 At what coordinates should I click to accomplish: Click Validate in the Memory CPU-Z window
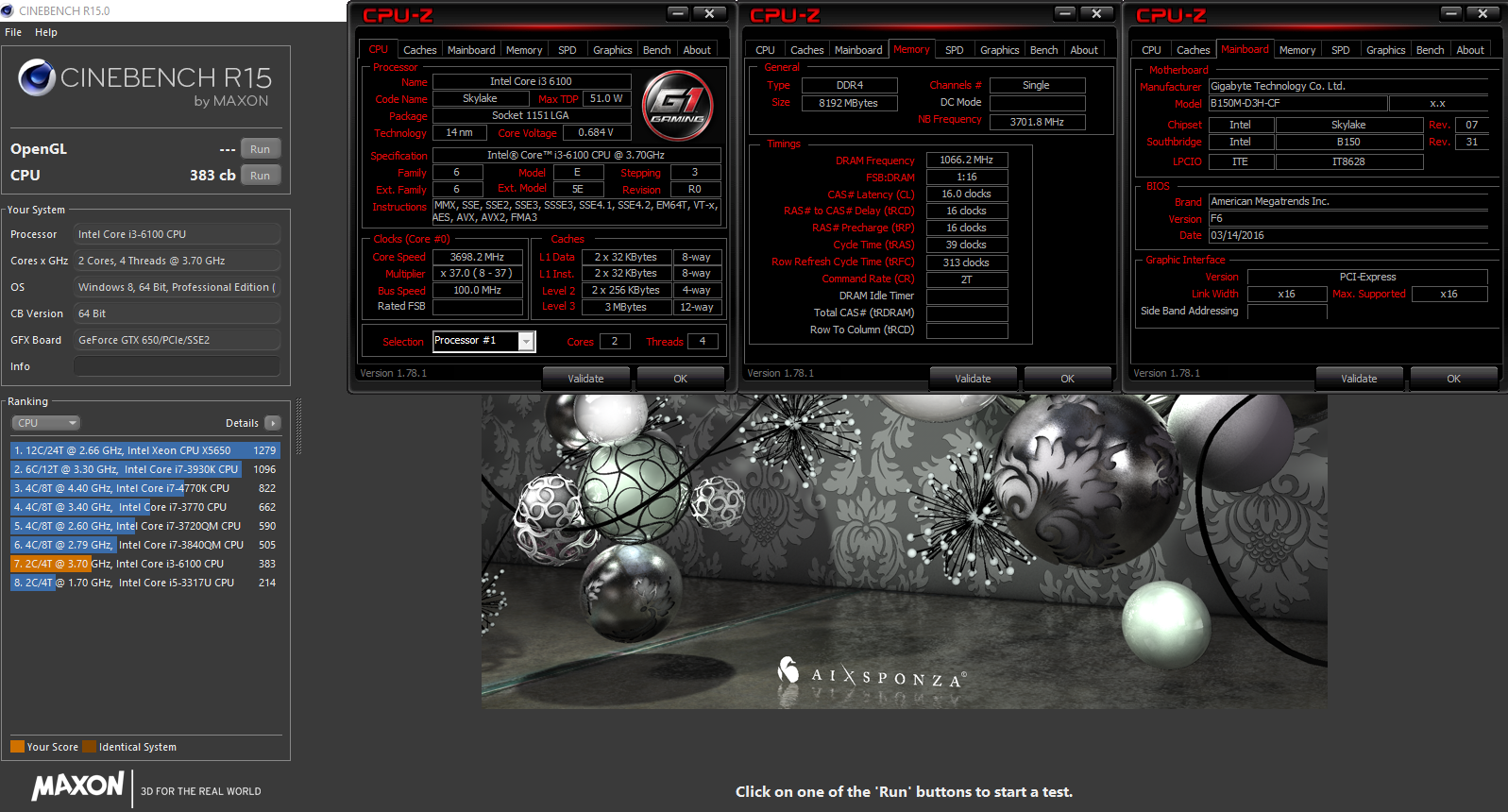tap(973, 379)
